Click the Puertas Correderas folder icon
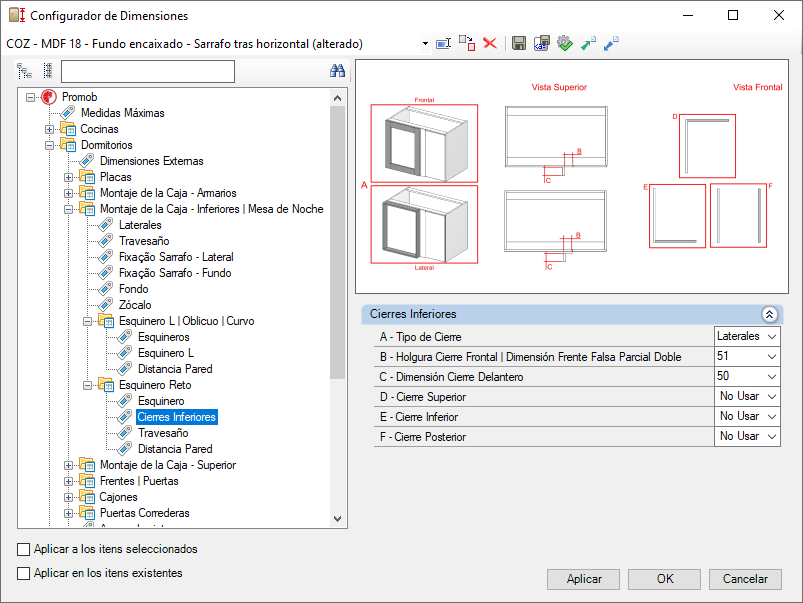 (x=87, y=513)
